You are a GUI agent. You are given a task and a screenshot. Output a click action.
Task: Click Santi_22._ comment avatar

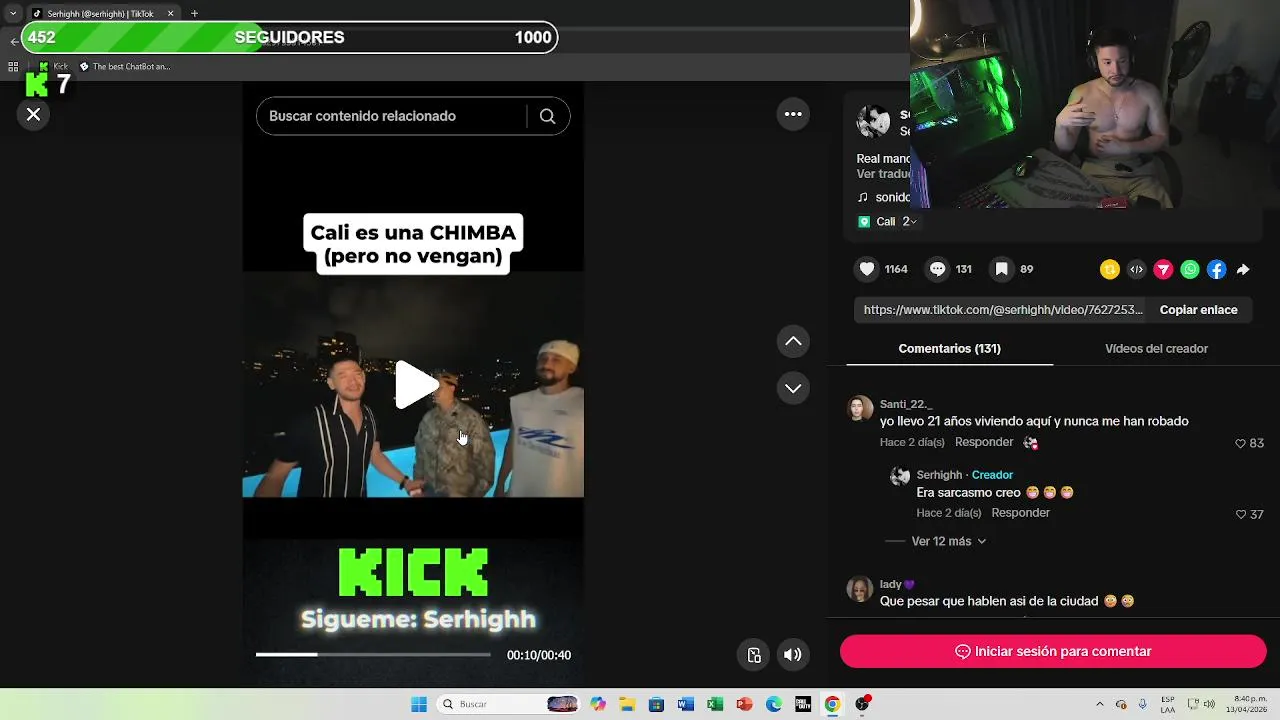[x=860, y=409]
